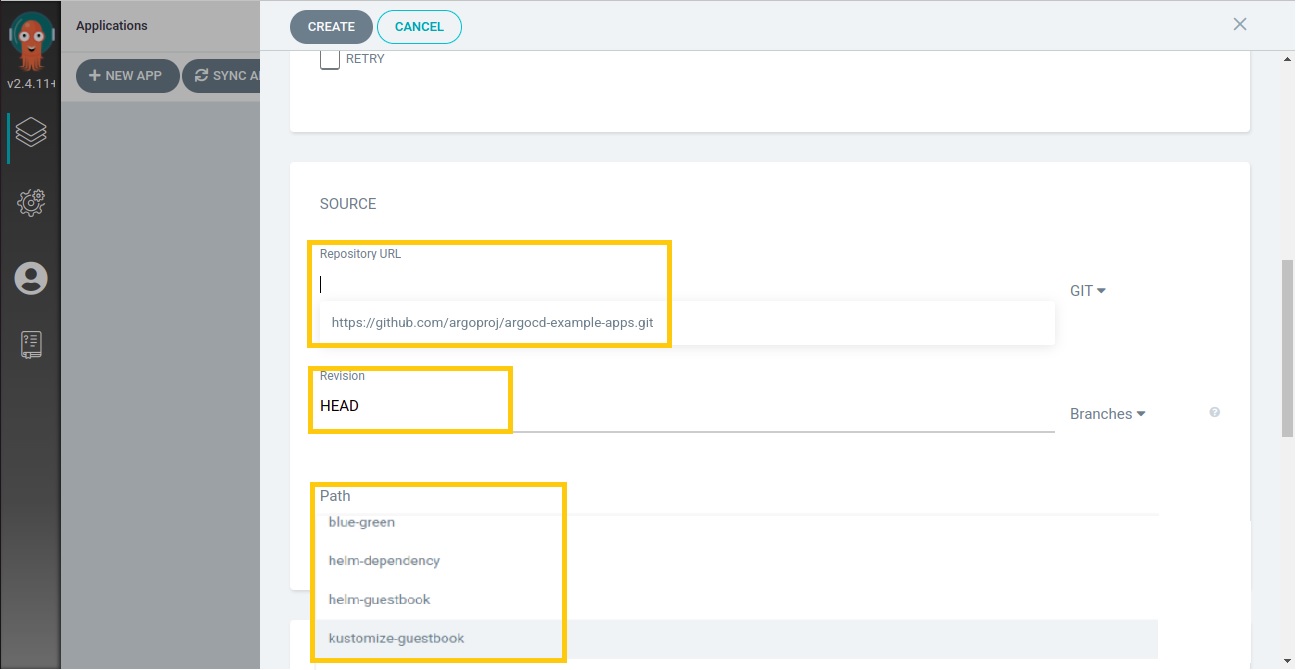Open the User Info profile icon
This screenshot has height=670, width=1296.
(x=31, y=278)
